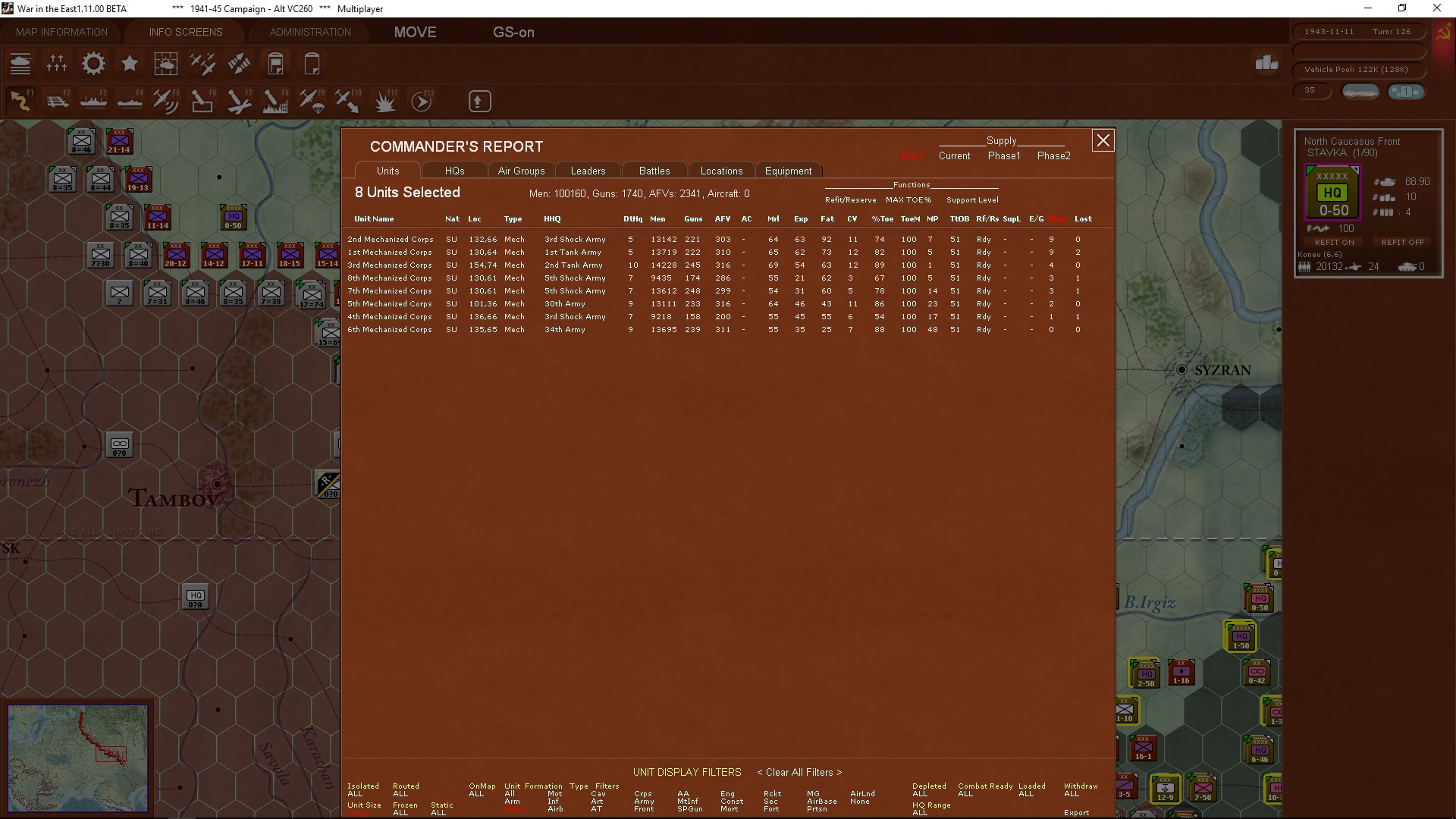
Task: Toggle the Unit Size Corps filter
Action: pyautogui.click(x=358, y=813)
